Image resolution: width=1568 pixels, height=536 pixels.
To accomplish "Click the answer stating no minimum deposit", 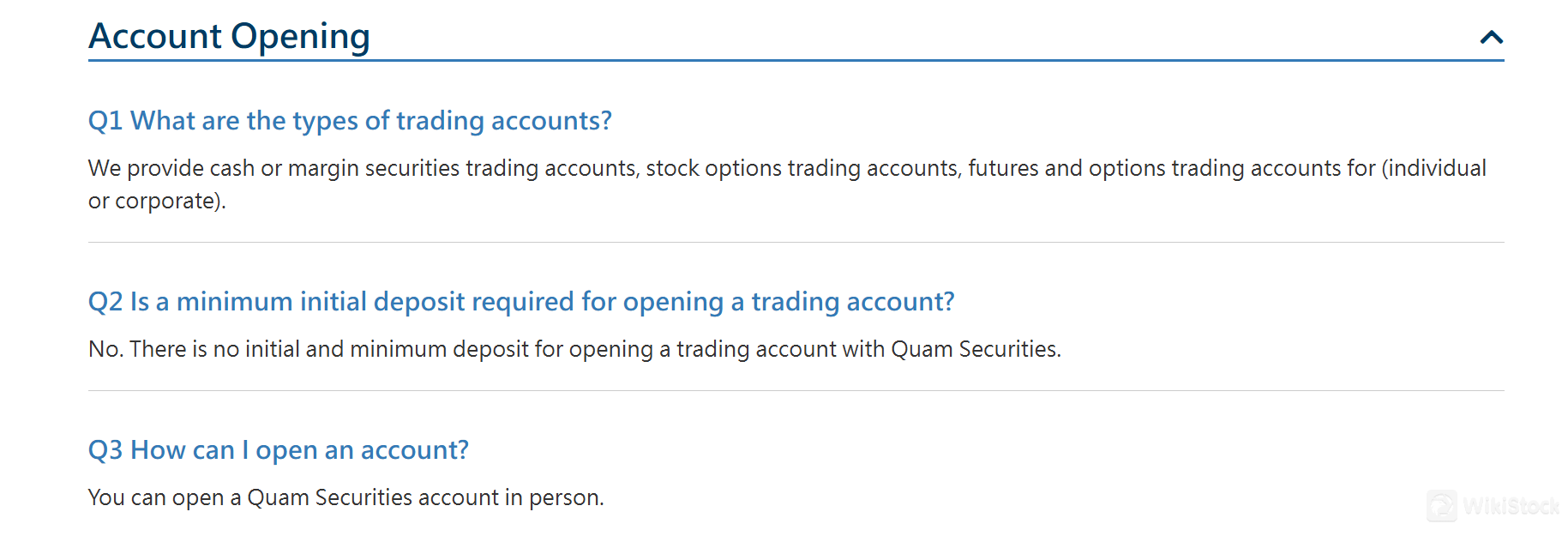I will click(x=574, y=350).
